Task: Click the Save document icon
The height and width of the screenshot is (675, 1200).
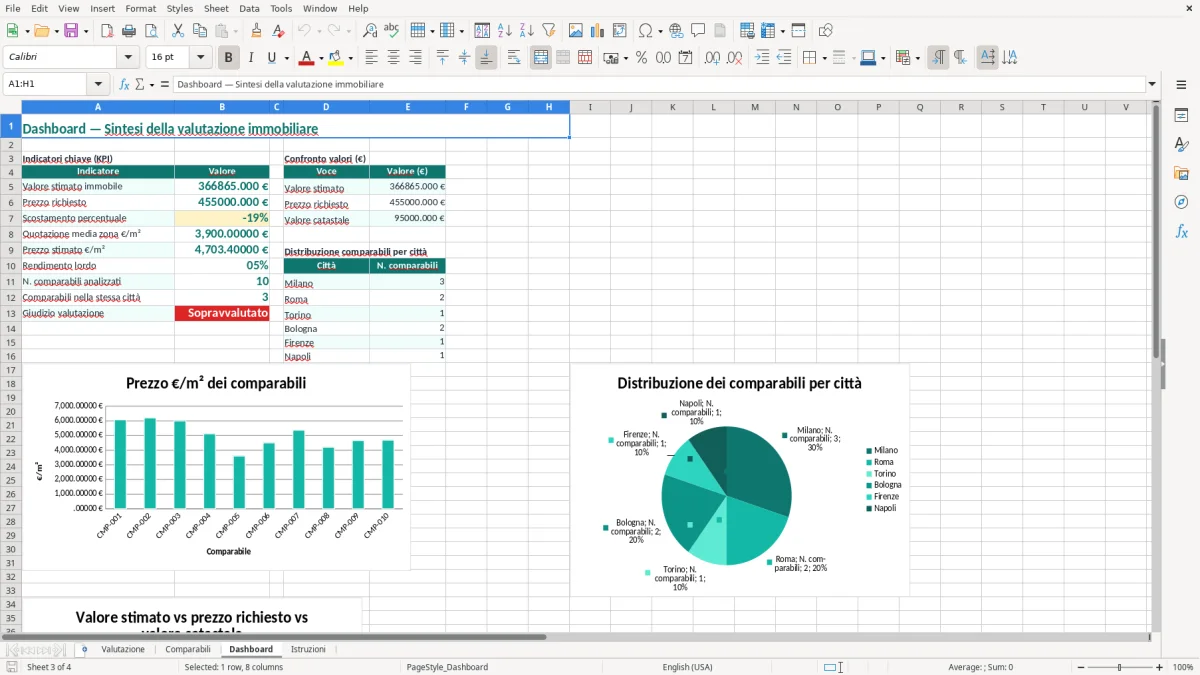Action: [71, 31]
